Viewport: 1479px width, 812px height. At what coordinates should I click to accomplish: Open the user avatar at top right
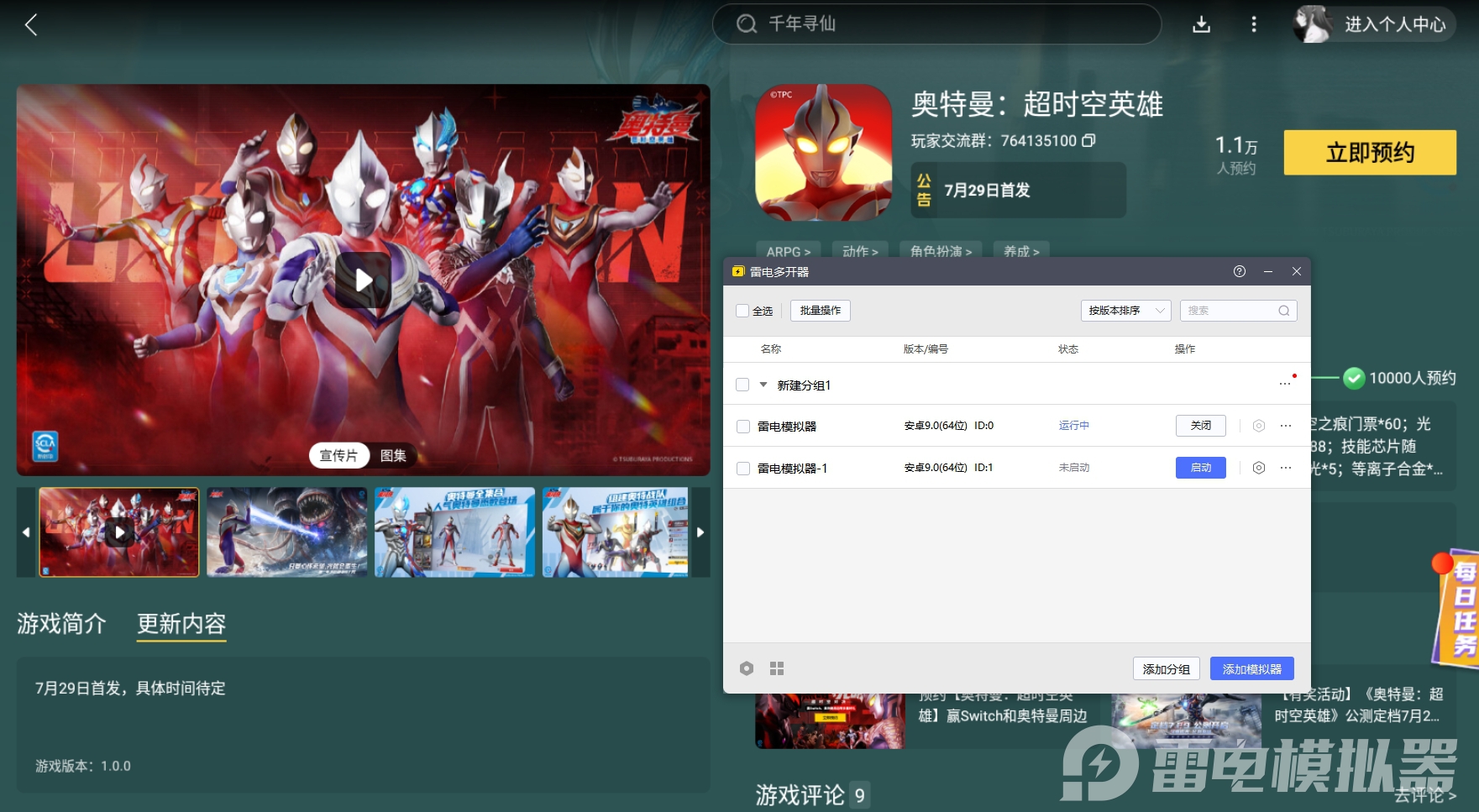tap(1313, 24)
